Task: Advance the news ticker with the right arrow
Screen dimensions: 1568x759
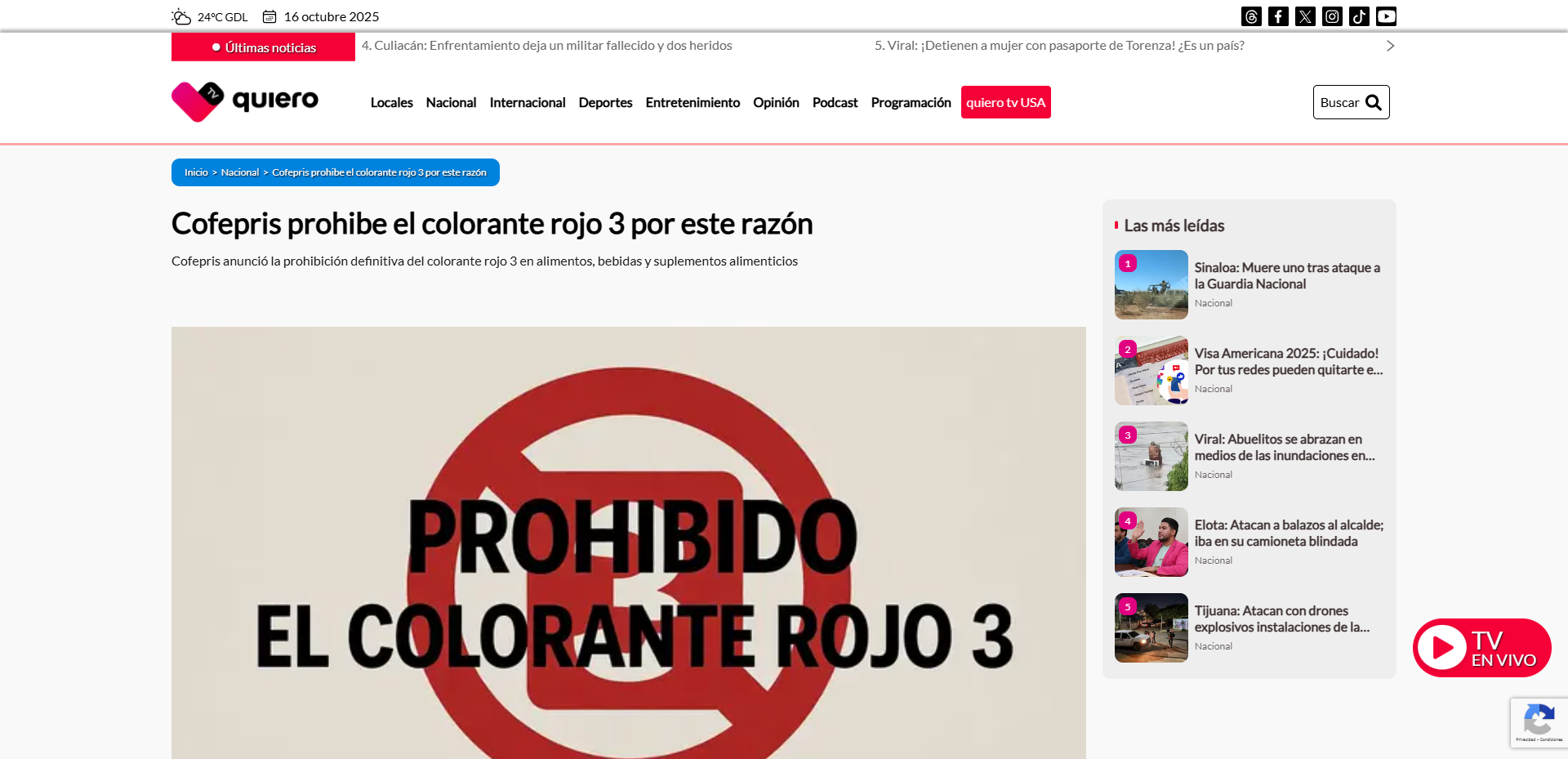Action: (1390, 46)
